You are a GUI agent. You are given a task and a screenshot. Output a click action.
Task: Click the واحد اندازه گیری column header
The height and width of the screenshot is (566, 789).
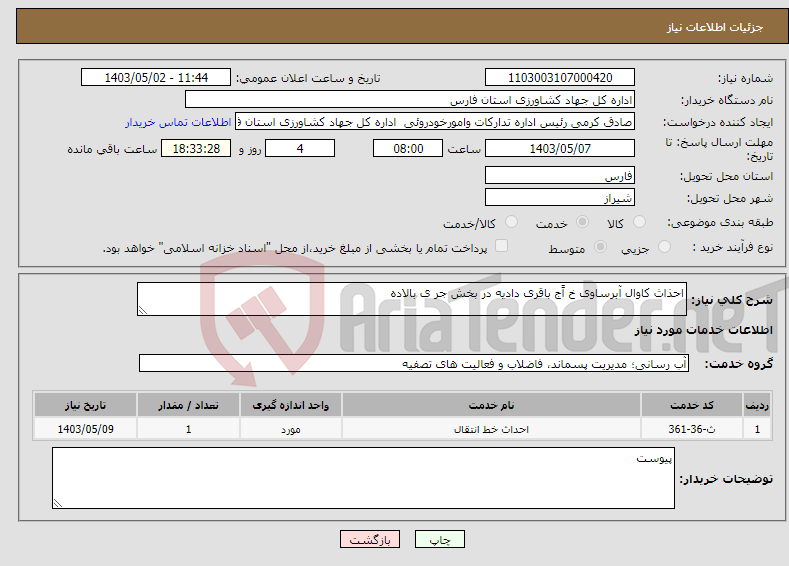pyautogui.click(x=290, y=405)
